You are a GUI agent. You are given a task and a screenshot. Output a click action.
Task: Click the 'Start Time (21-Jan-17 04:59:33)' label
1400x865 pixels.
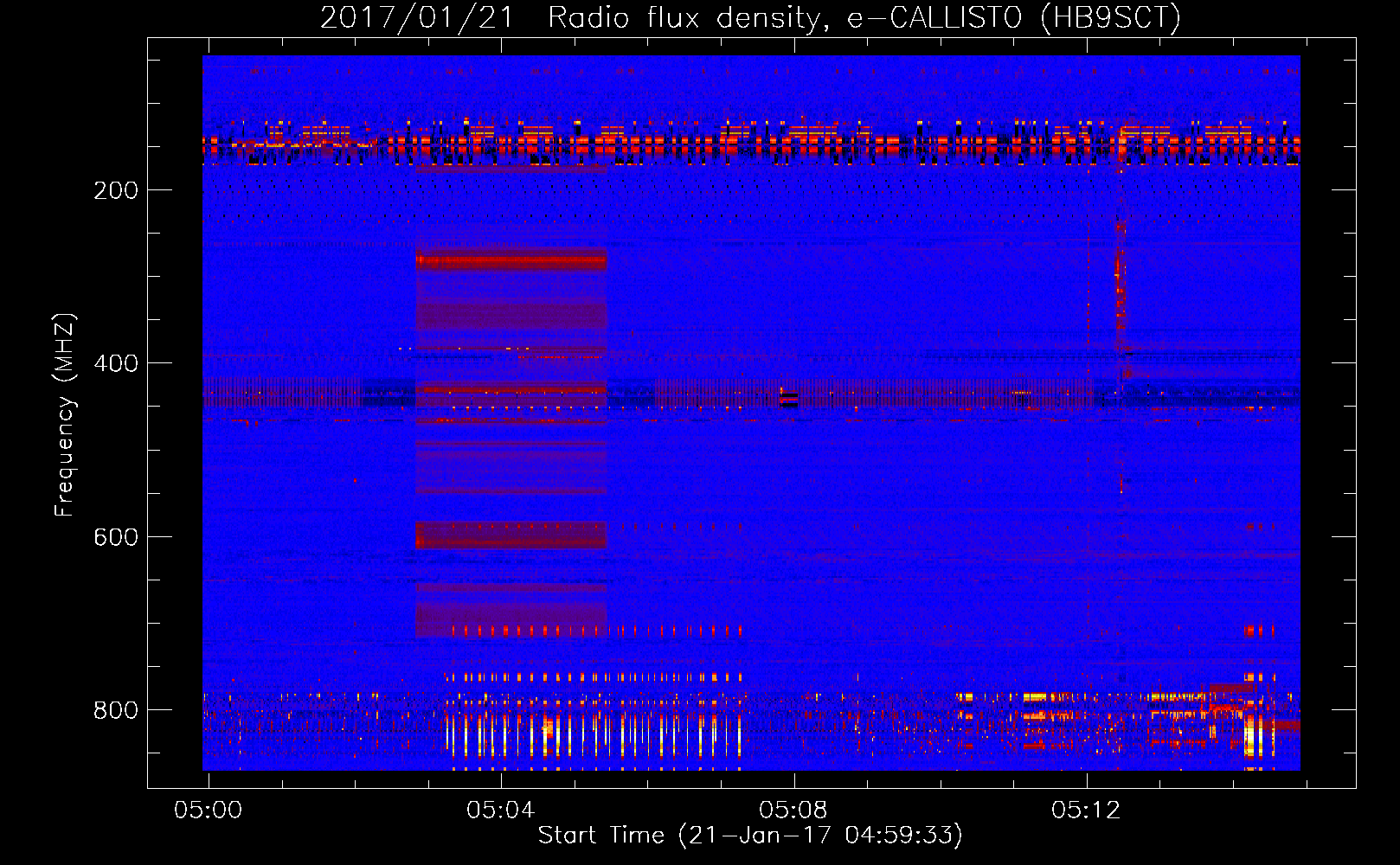tap(750, 836)
